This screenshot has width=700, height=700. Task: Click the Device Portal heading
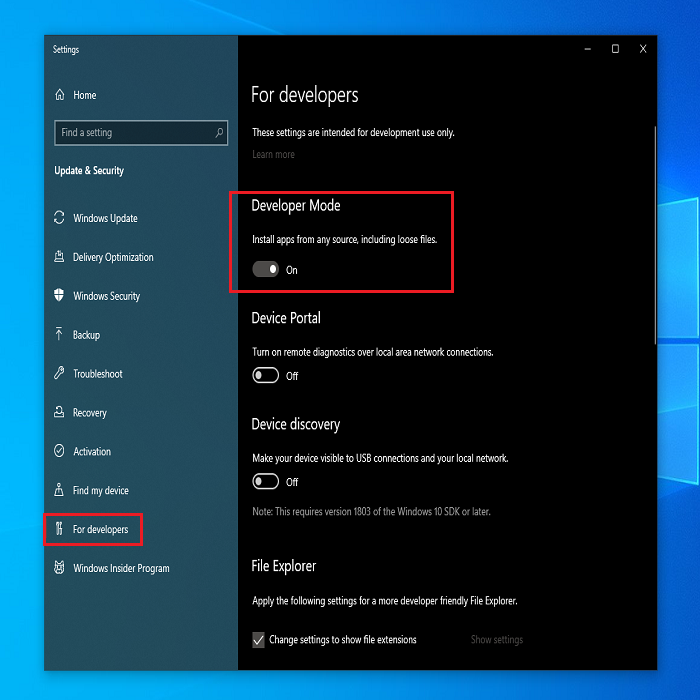point(286,318)
